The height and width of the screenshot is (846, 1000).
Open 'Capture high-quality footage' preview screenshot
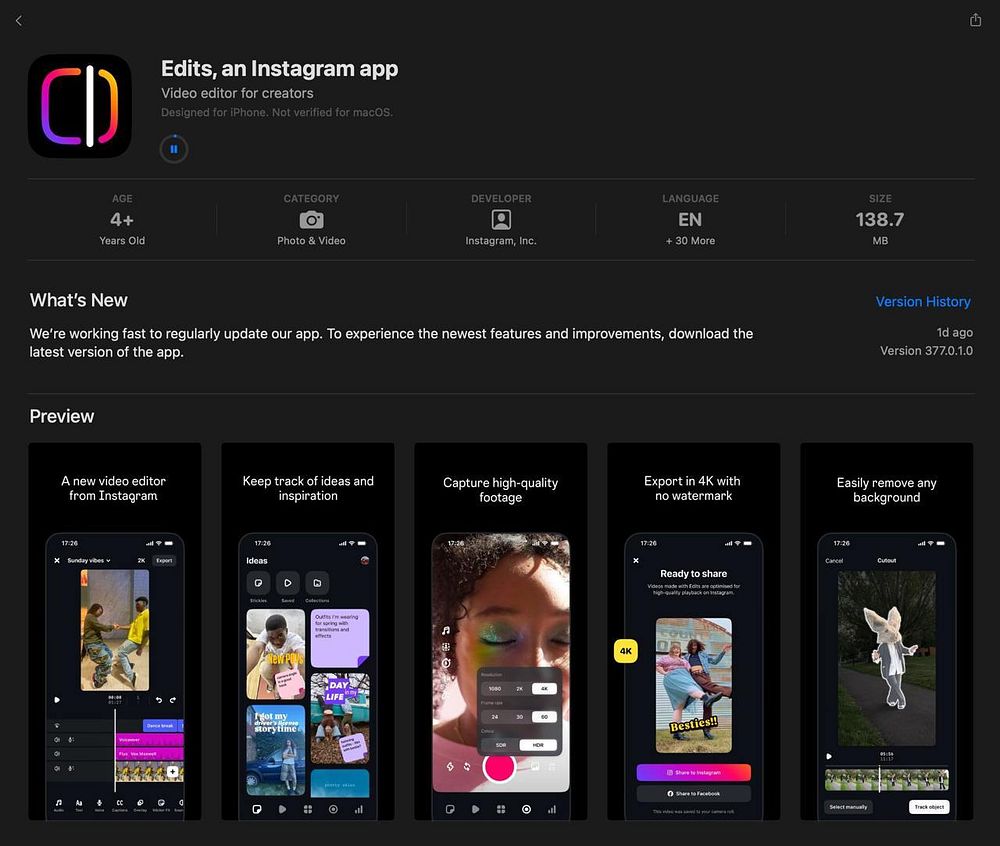[x=501, y=631]
